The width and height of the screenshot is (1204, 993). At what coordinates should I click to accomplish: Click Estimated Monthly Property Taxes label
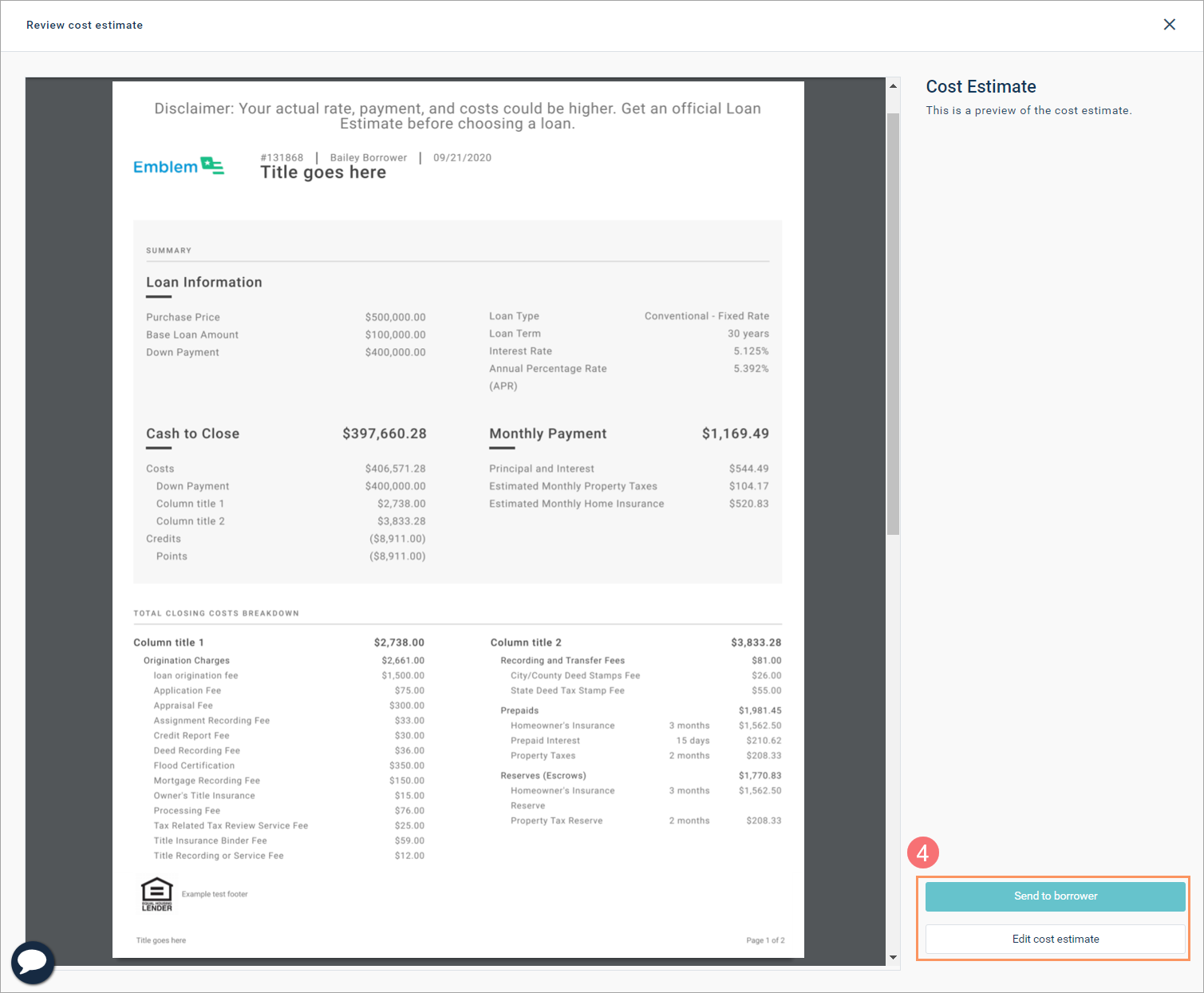[x=573, y=486]
